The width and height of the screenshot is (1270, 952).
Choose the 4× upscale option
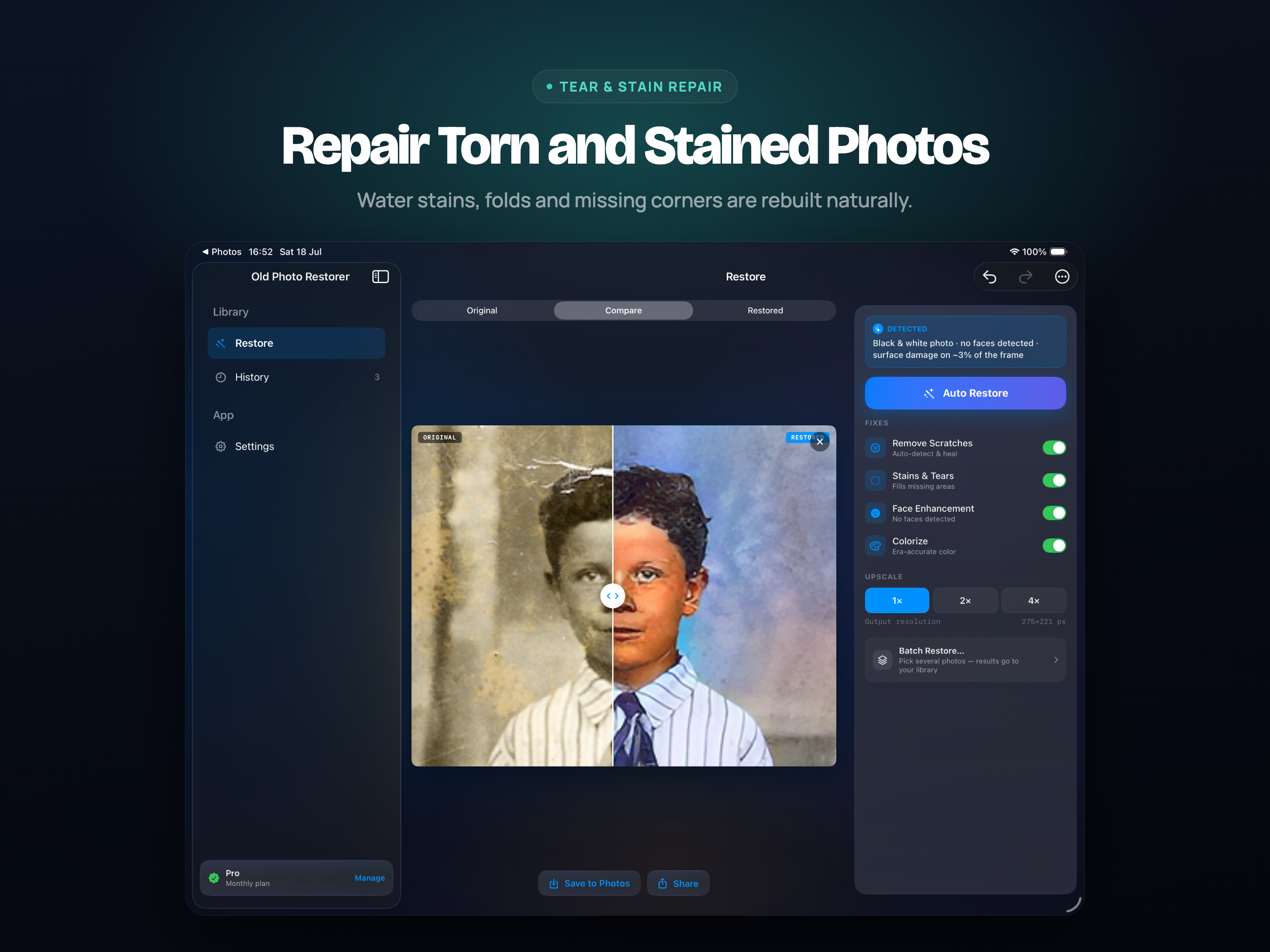[1033, 601]
